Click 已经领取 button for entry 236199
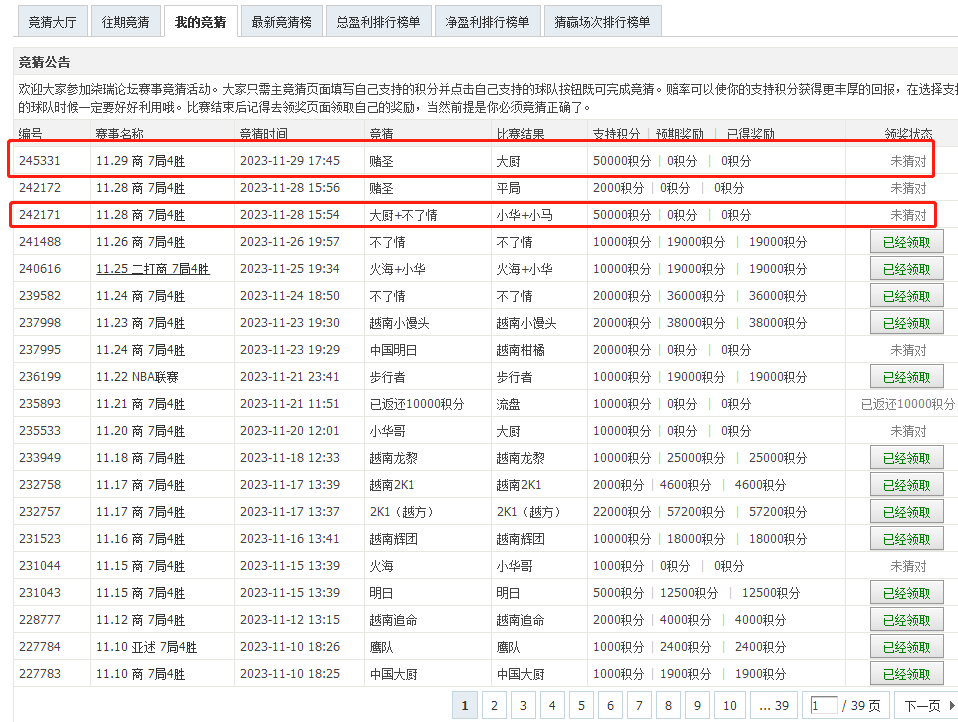This screenshot has height=722, width=958. 906,377
